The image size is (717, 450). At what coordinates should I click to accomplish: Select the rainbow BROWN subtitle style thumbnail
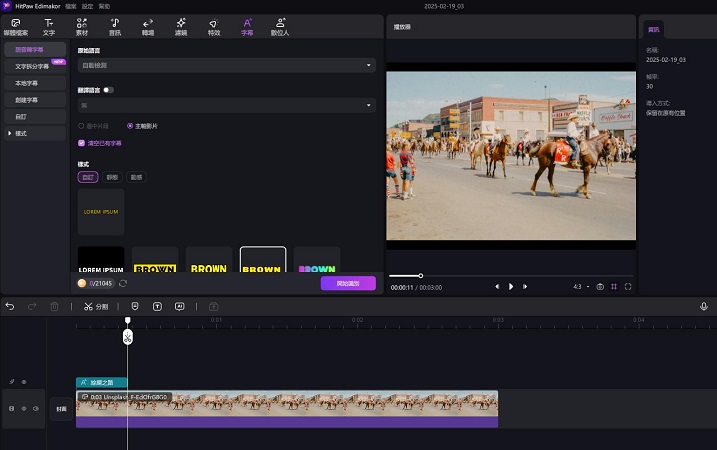coord(317,260)
